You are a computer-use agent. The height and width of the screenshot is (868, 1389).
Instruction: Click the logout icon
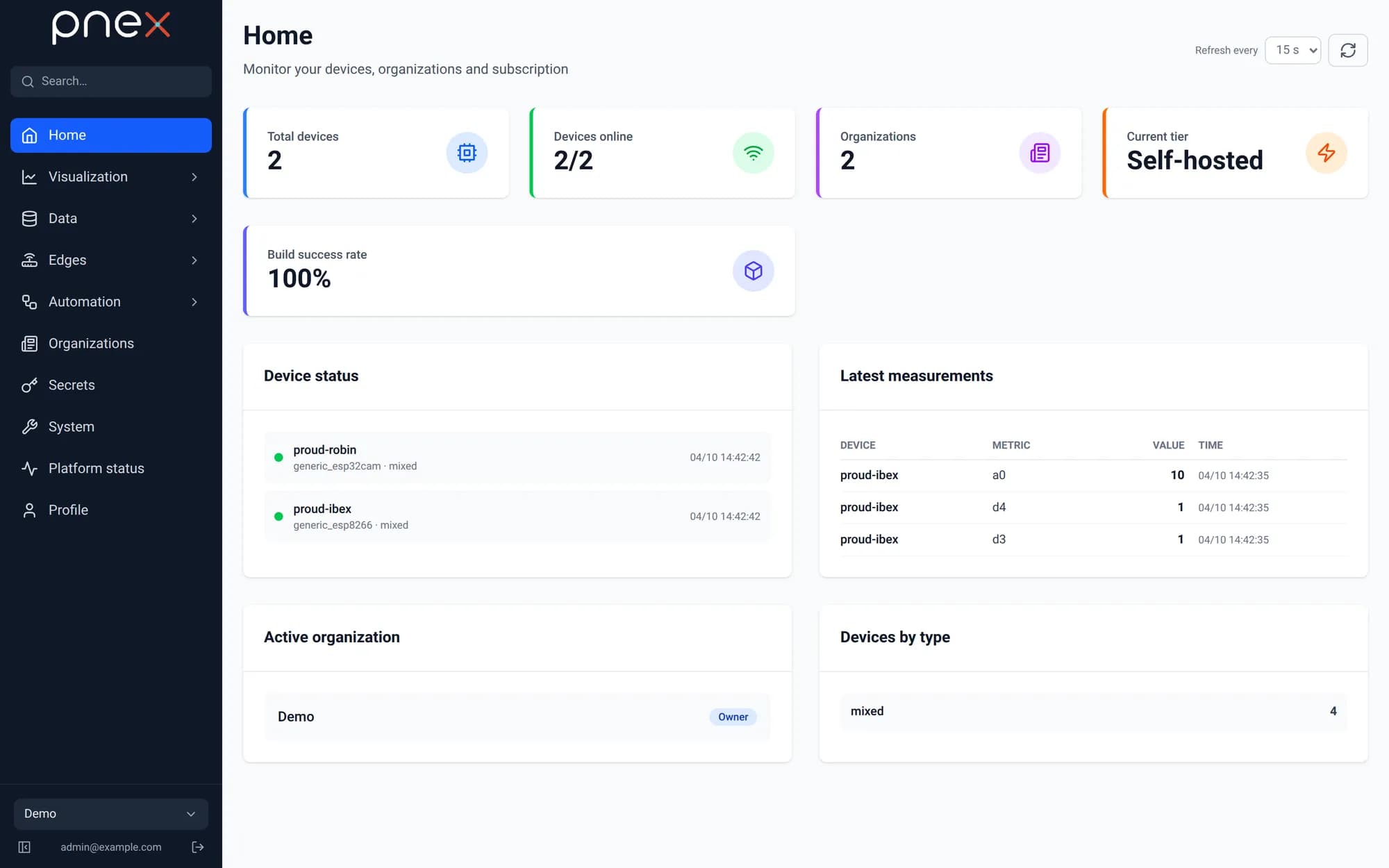(x=198, y=847)
